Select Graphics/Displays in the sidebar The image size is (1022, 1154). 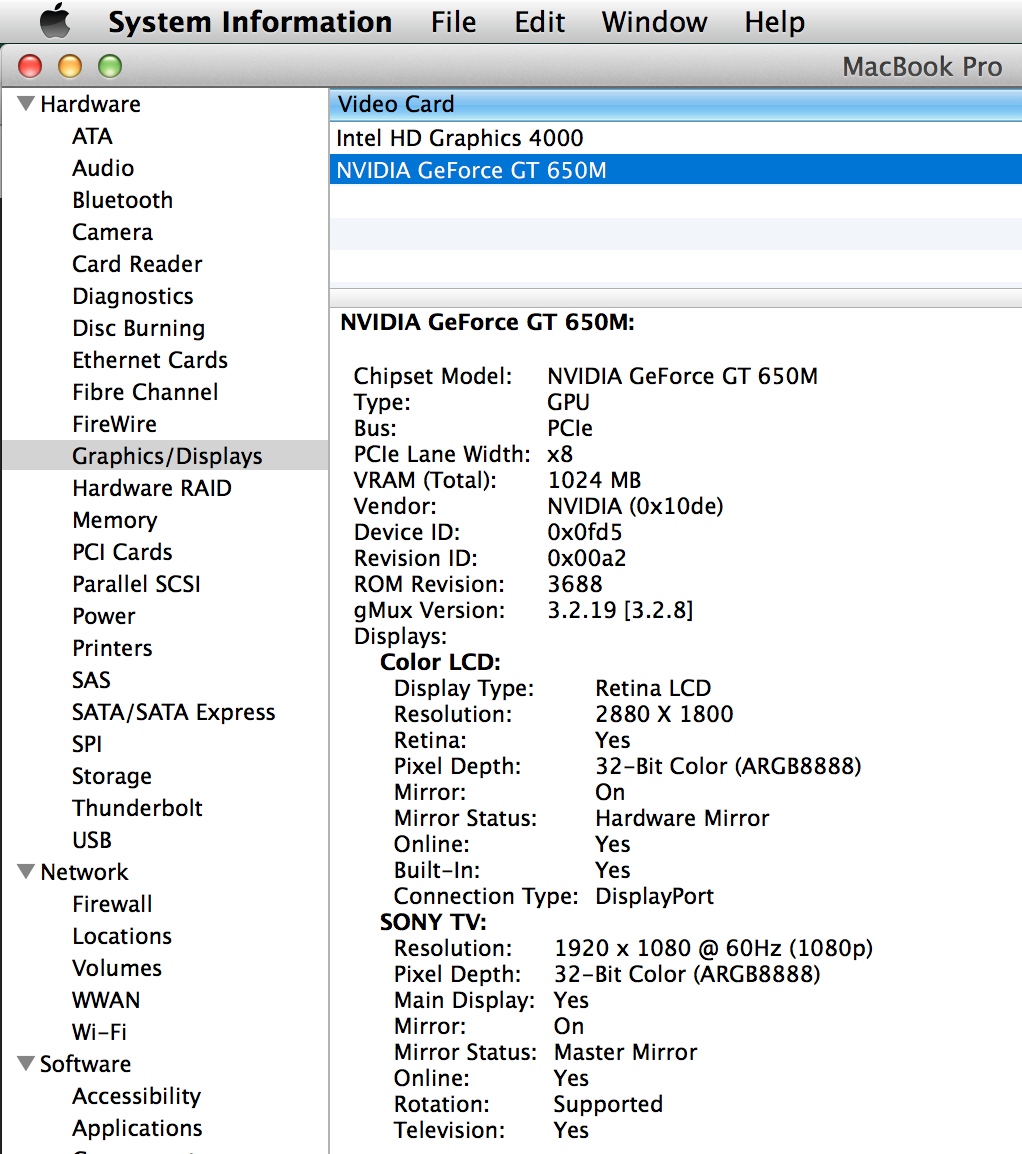click(x=167, y=456)
